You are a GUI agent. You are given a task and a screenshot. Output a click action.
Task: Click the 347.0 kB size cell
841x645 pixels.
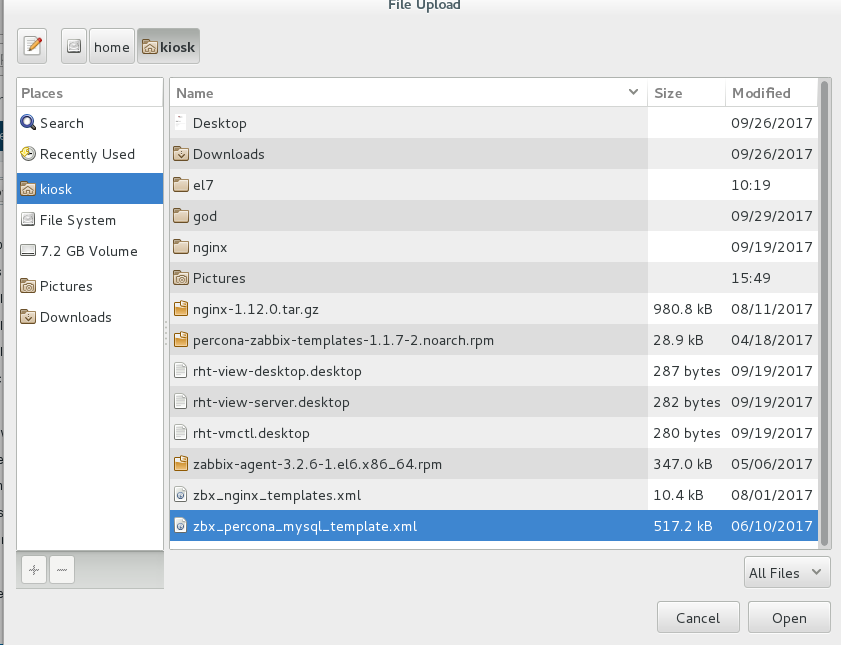tap(683, 464)
